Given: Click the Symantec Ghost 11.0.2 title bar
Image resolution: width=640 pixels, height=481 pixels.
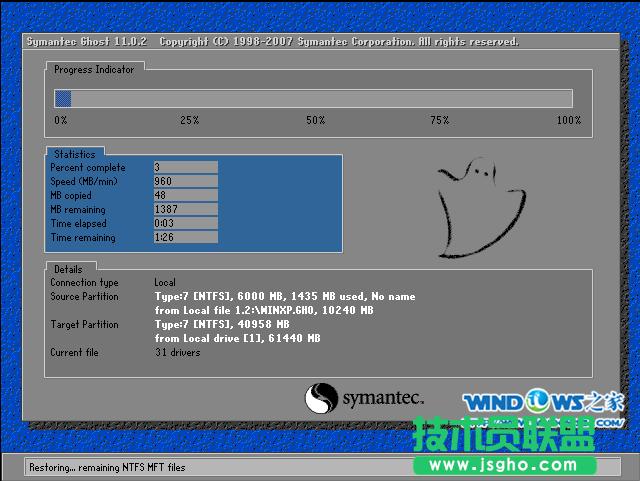Looking at the screenshot, I should point(270,42).
